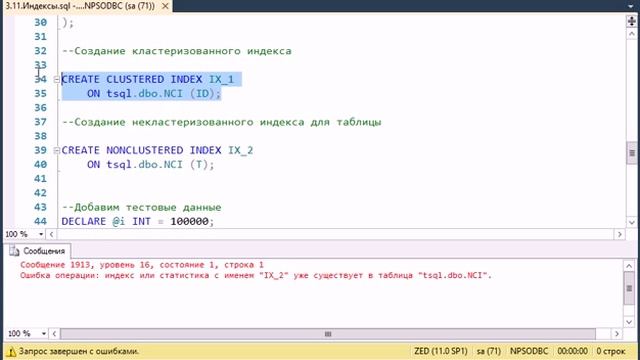Screen dimensions: 640x360
Task: Open the active documents dropdown arrow
Action: click(631, 6)
